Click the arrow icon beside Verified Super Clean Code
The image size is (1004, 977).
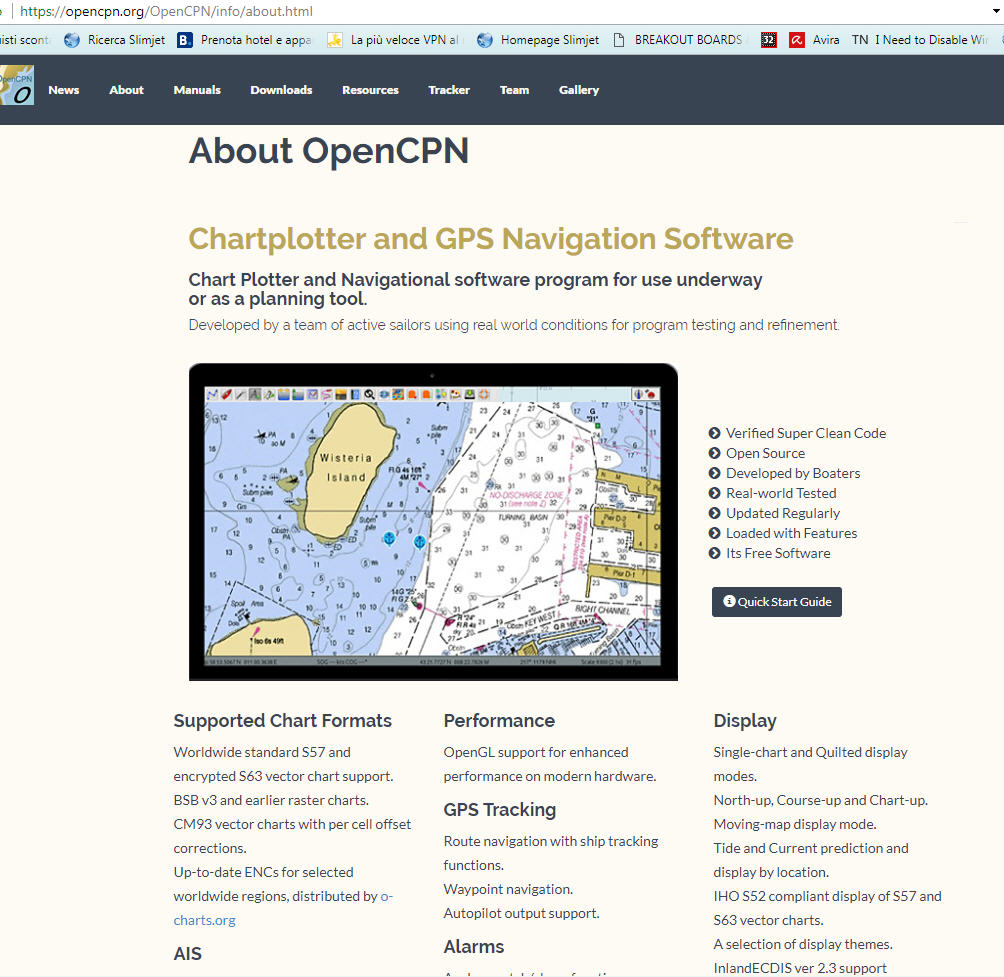(x=715, y=433)
